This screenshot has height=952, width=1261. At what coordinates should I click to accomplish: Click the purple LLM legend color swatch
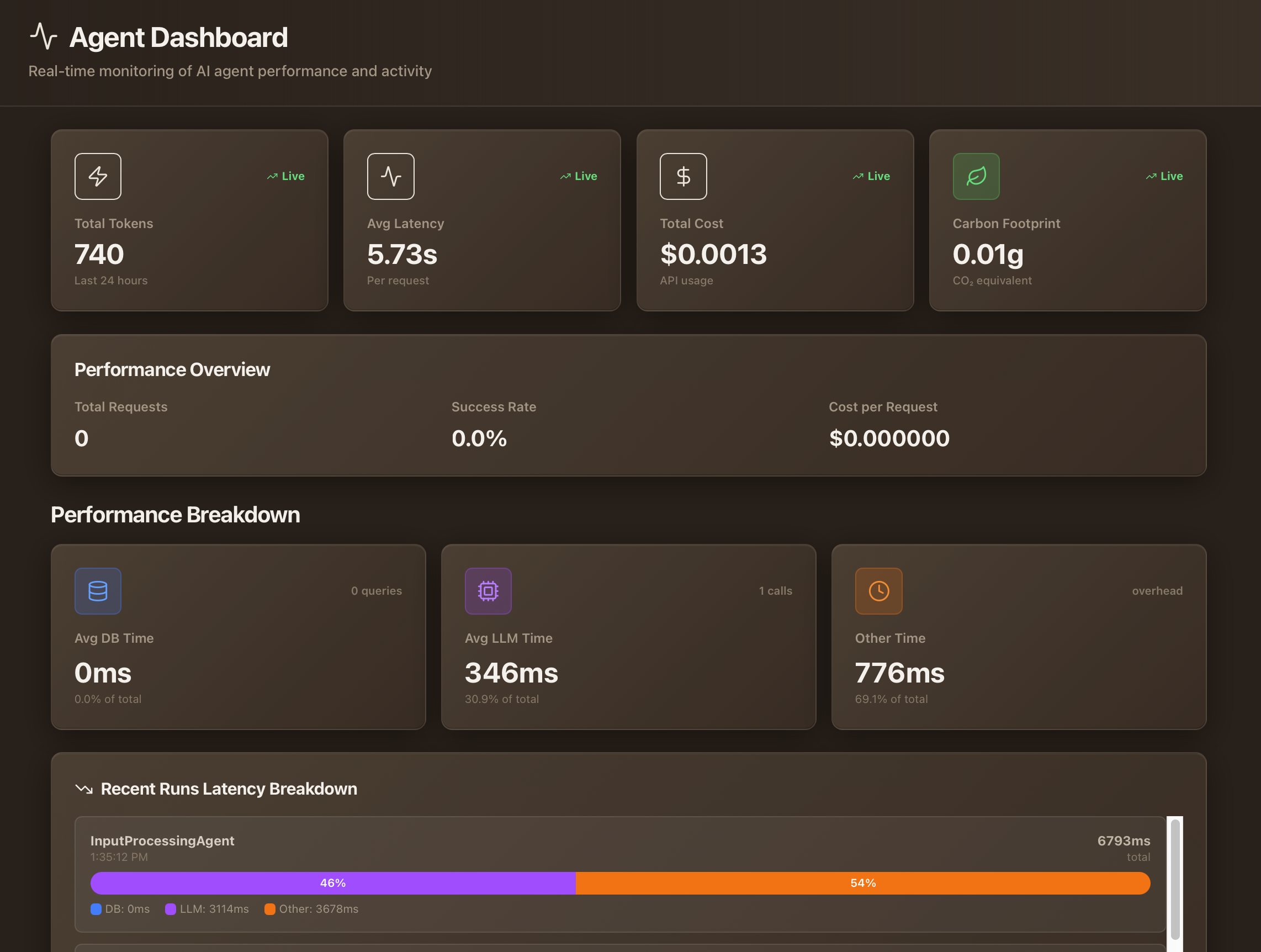click(x=171, y=909)
